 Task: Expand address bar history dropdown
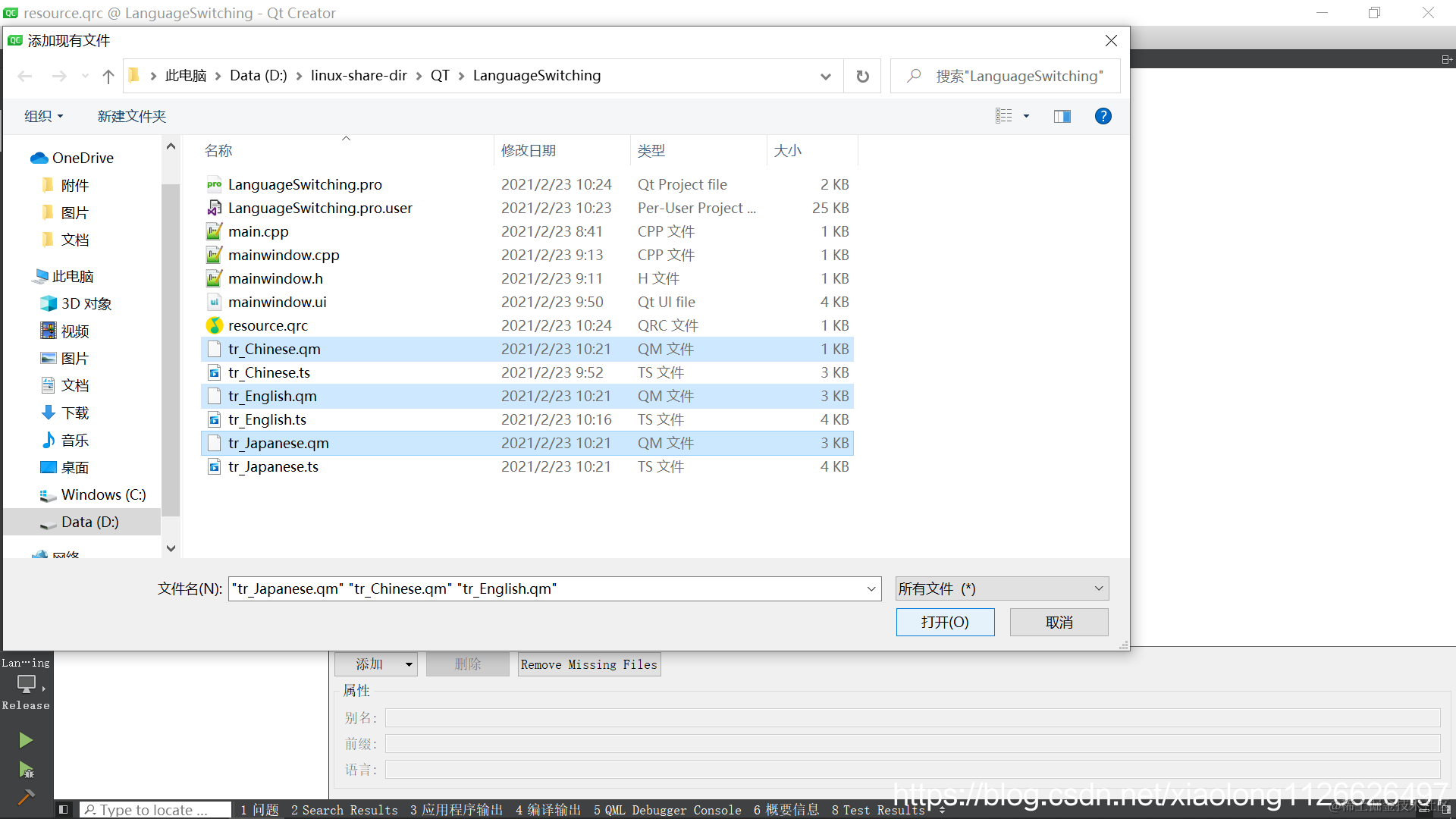(826, 76)
